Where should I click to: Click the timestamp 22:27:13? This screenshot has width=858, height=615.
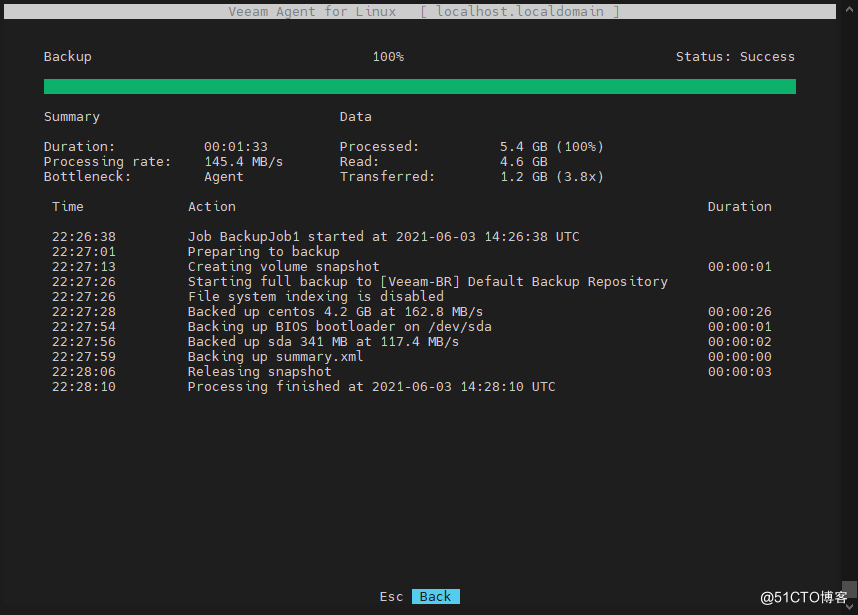click(84, 266)
